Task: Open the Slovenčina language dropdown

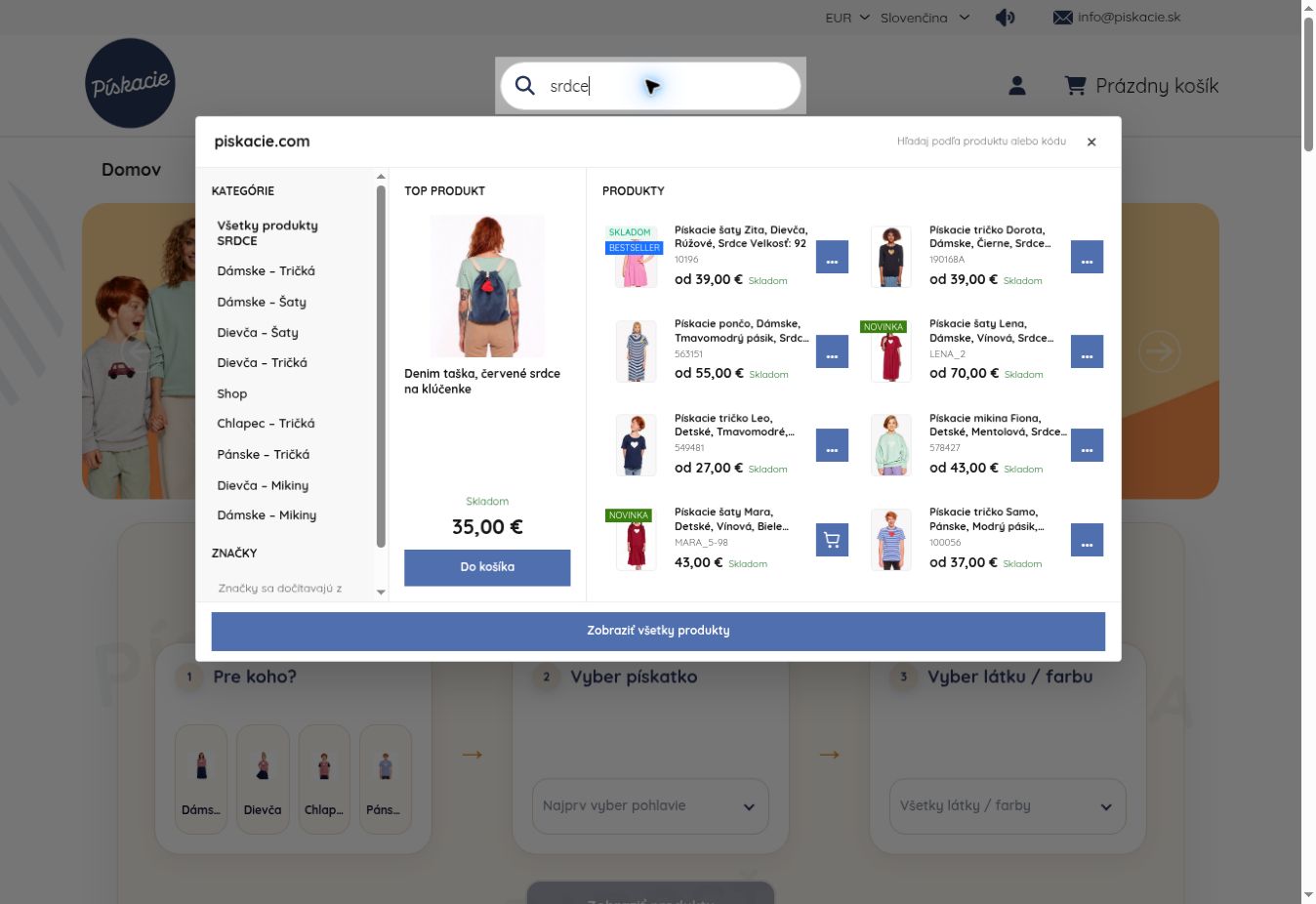Action: pyautogui.click(x=925, y=18)
